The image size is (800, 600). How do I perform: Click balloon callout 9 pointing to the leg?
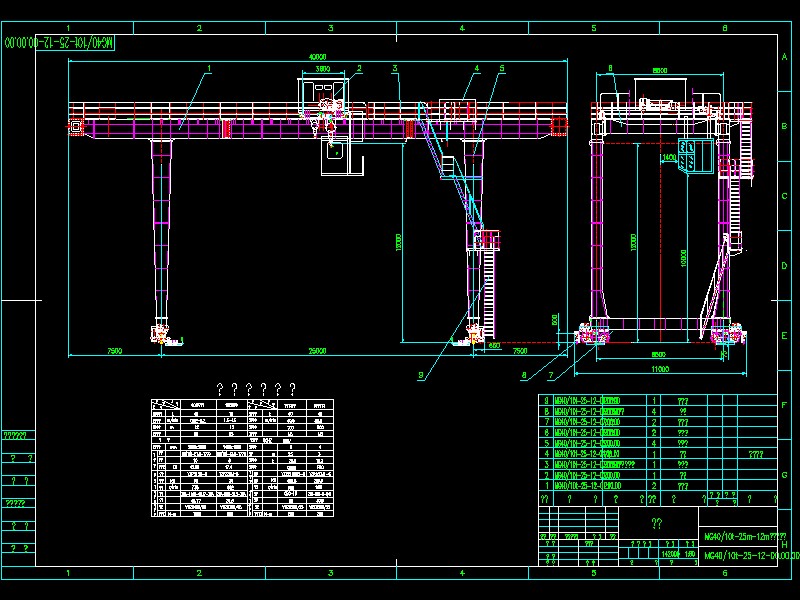point(422,373)
